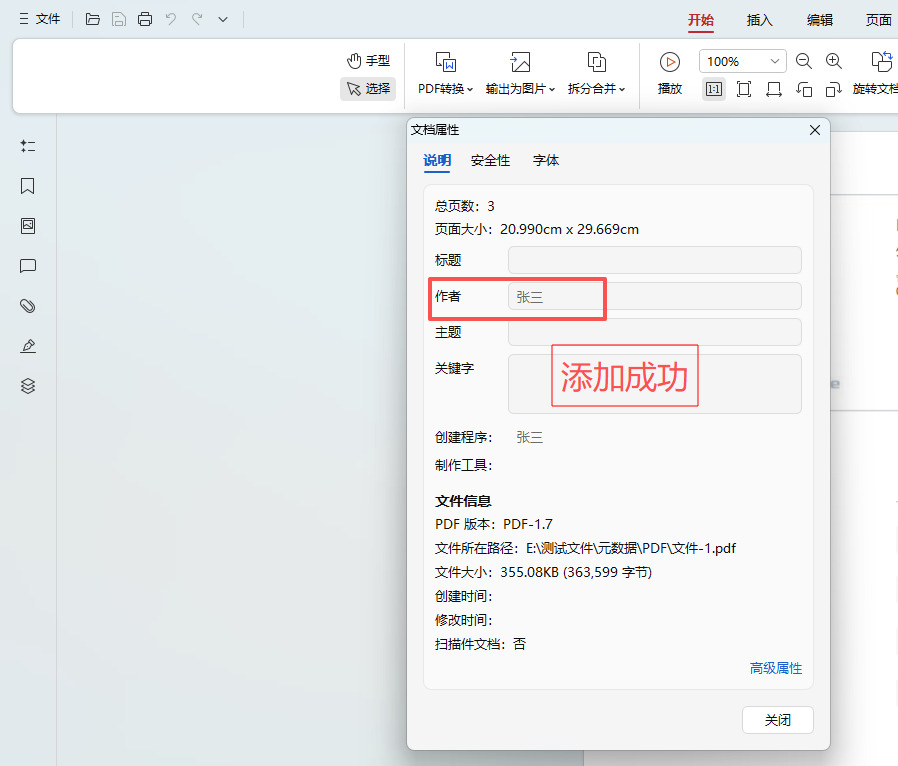This screenshot has width=898, height=766.
Task: Open the bookmark panel in sidebar
Action: point(27,186)
